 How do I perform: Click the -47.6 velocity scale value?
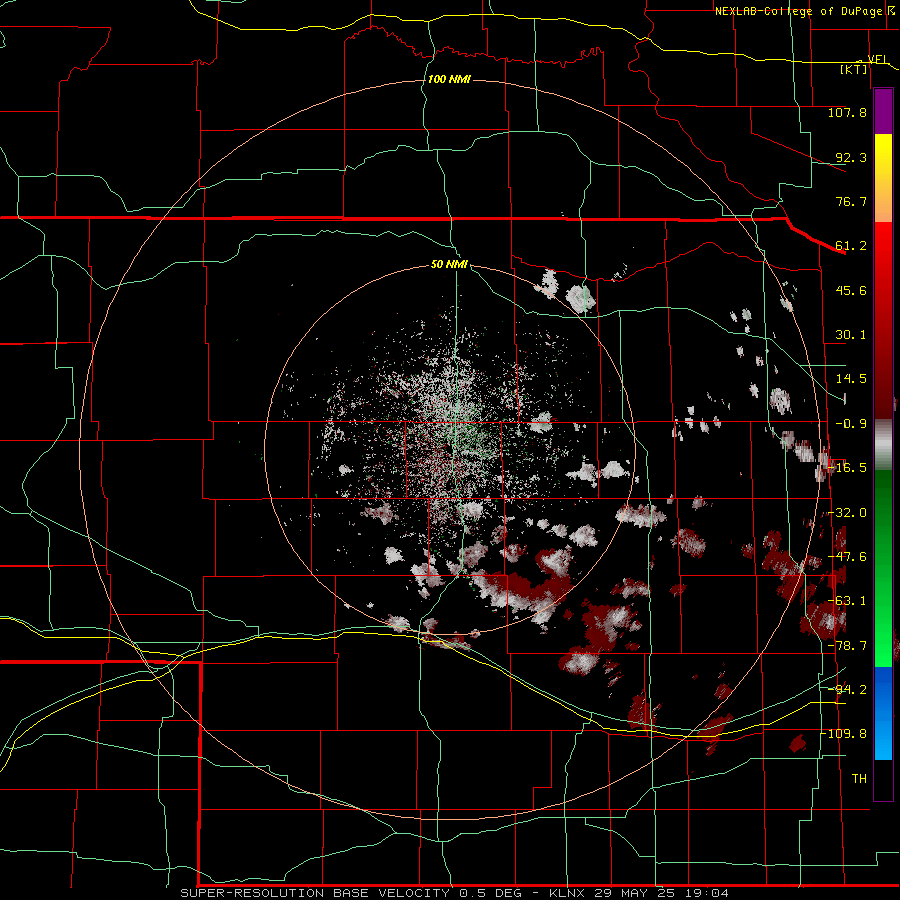[847, 557]
